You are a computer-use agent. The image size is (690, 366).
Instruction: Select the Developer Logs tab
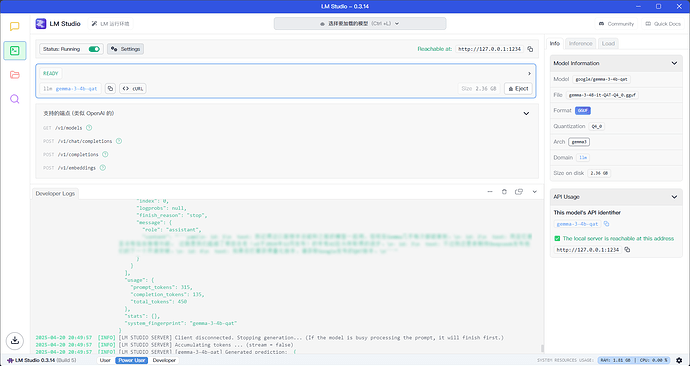[x=55, y=194]
